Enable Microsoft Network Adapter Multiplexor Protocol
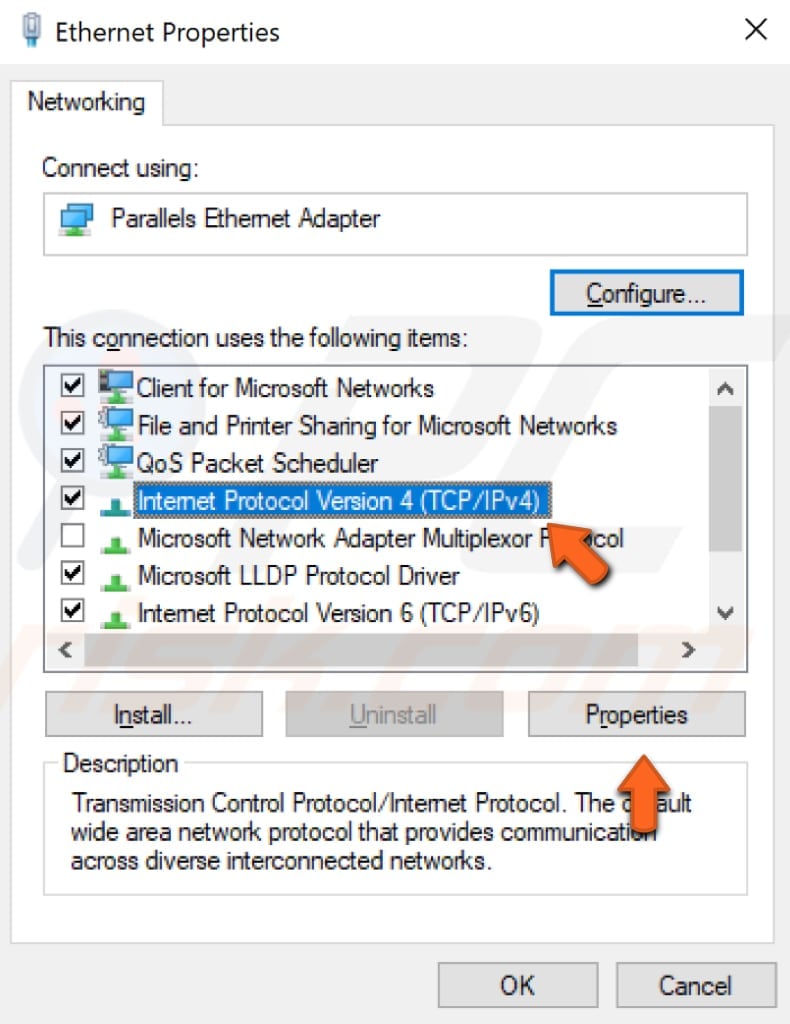Image resolution: width=790 pixels, height=1024 pixels. click(x=71, y=537)
